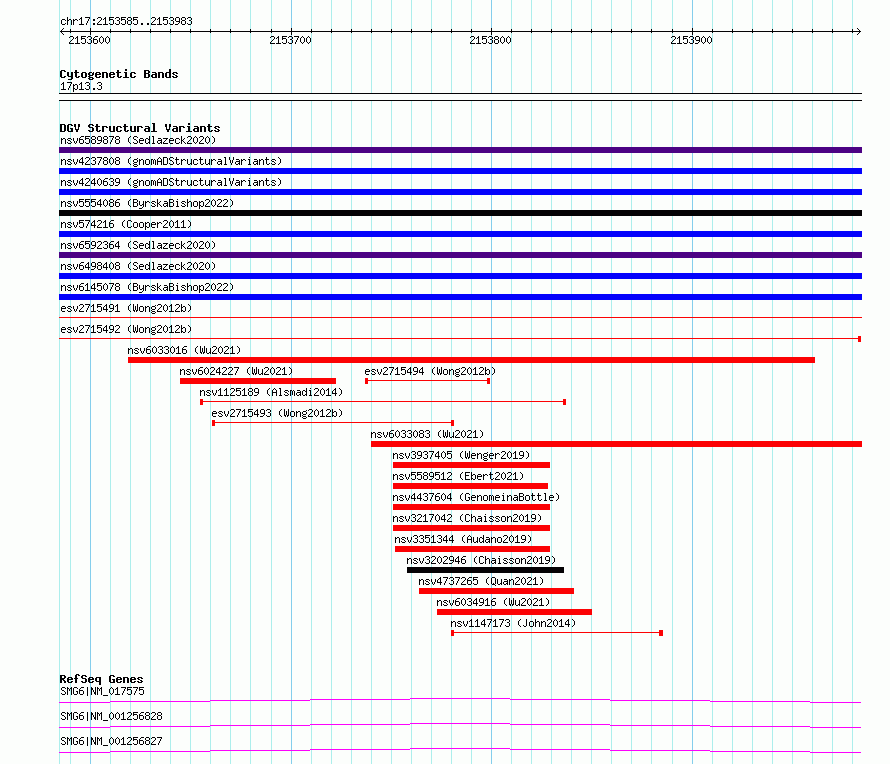Select the thin esv2715494 variant line

427,381
